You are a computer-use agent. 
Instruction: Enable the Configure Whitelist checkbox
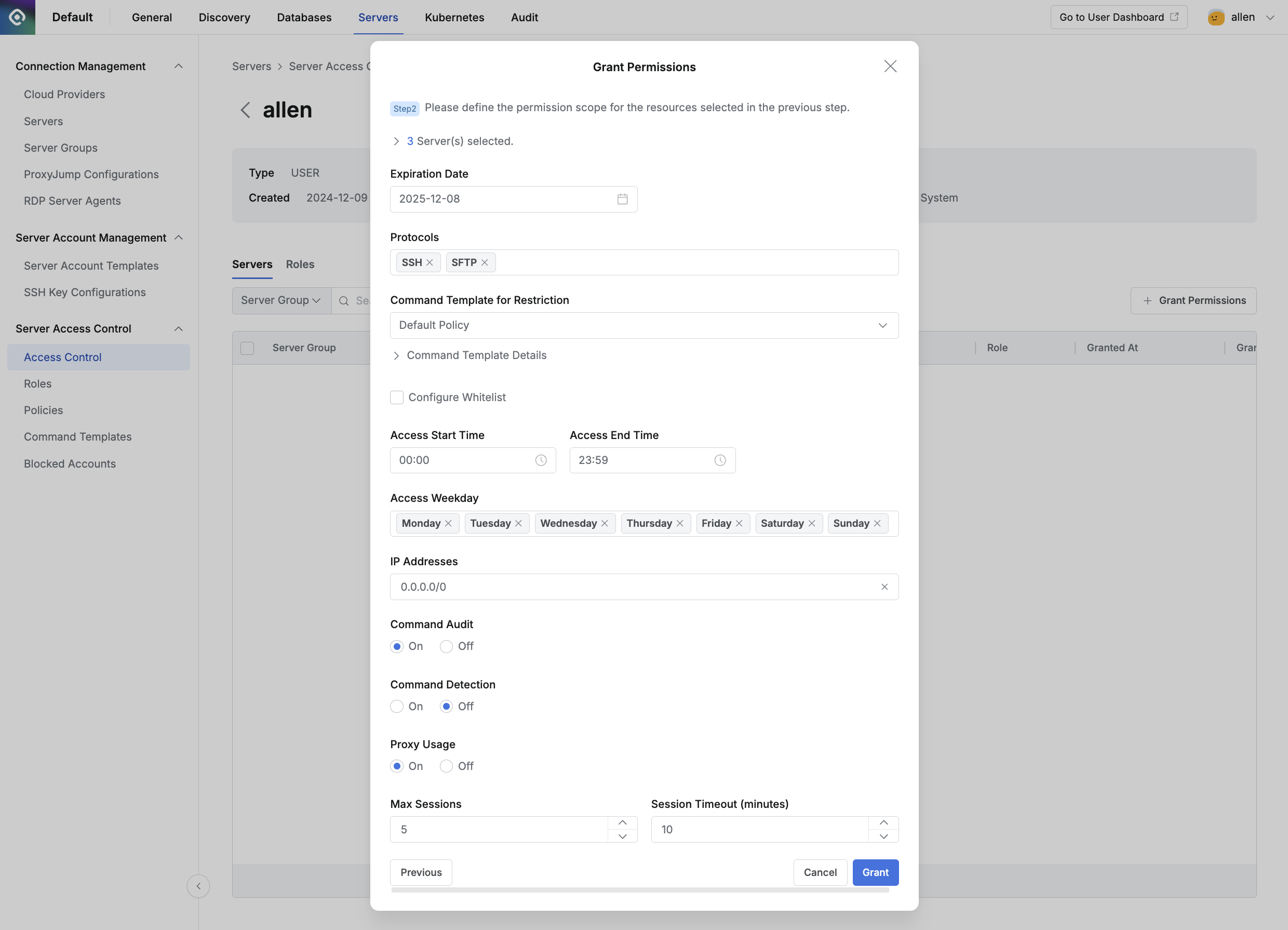click(397, 397)
